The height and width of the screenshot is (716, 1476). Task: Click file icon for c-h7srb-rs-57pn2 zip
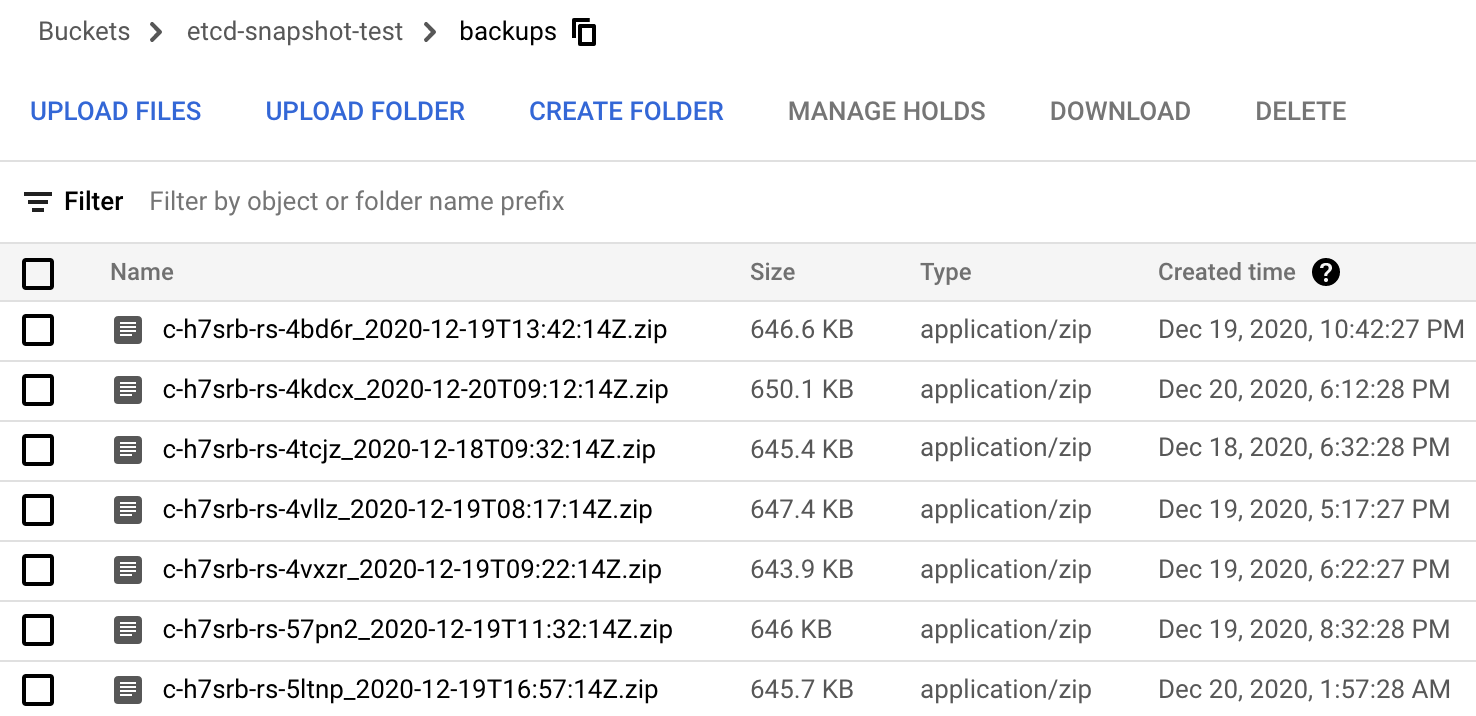(x=128, y=630)
